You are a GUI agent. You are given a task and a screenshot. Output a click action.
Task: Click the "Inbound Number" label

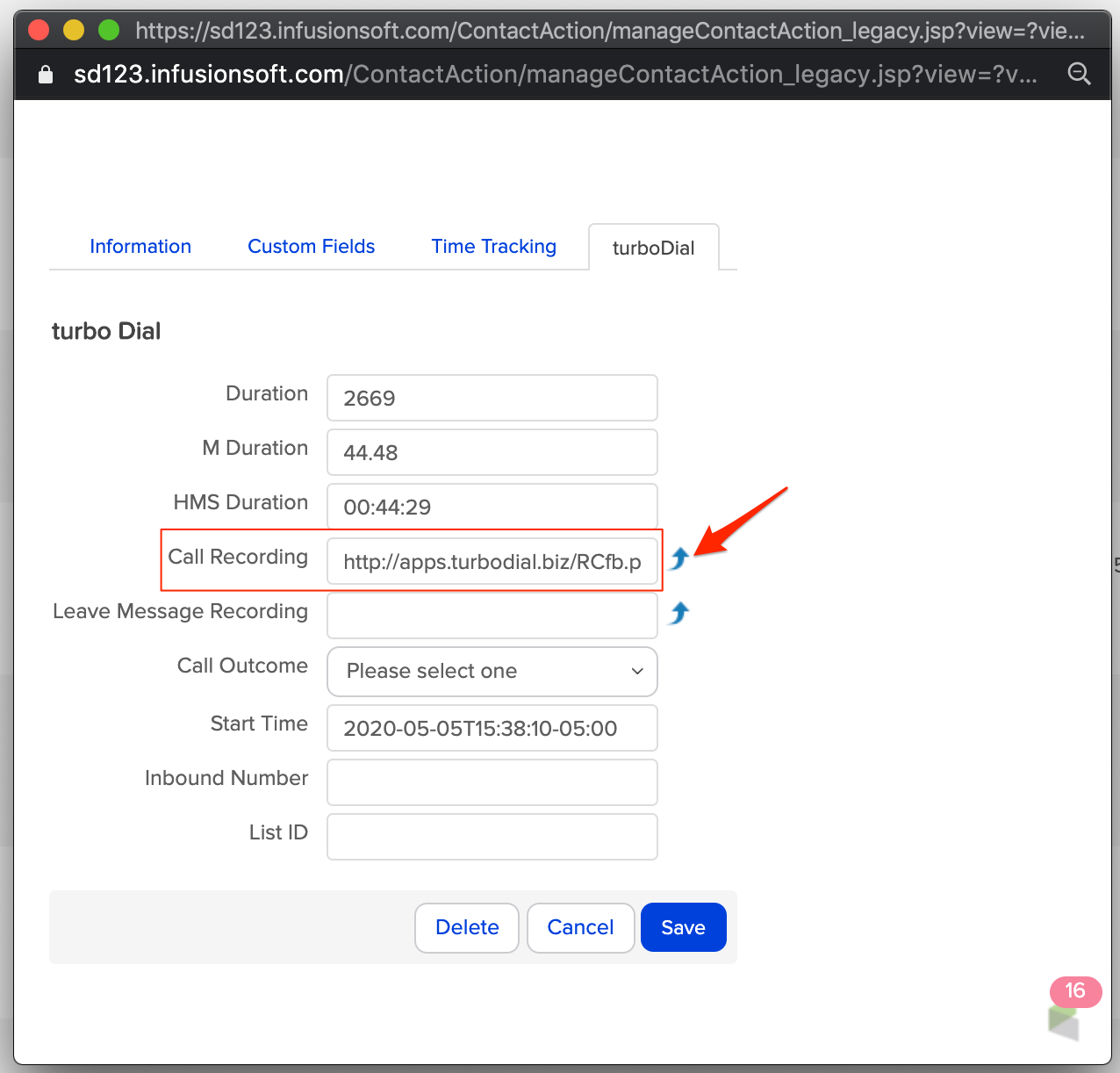coord(226,778)
